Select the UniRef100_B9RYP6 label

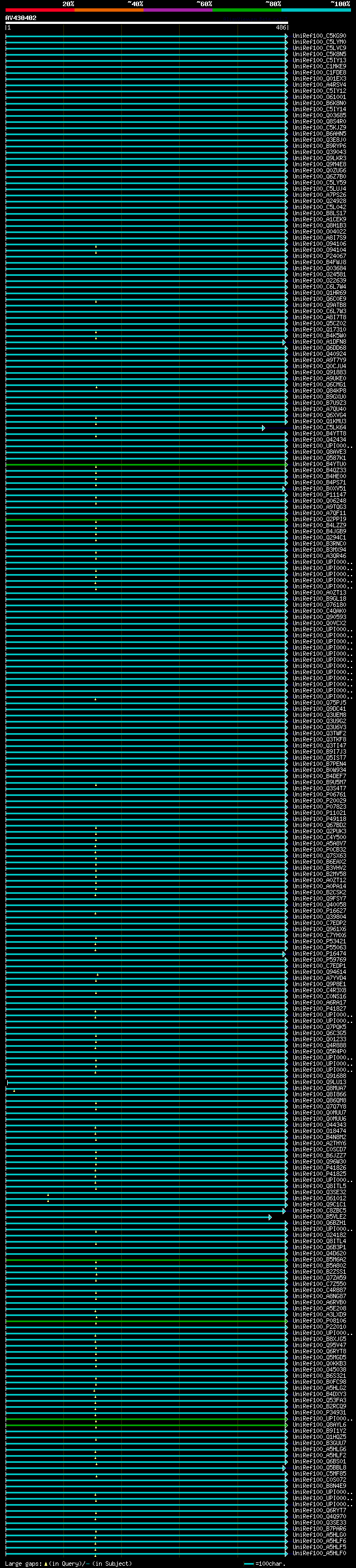[x=319, y=146]
